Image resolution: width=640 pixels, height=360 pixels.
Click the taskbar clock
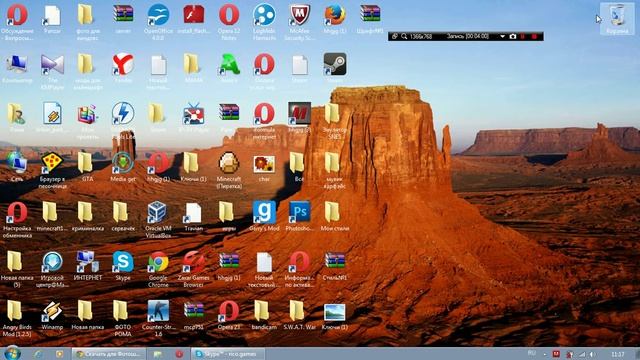click(618, 354)
